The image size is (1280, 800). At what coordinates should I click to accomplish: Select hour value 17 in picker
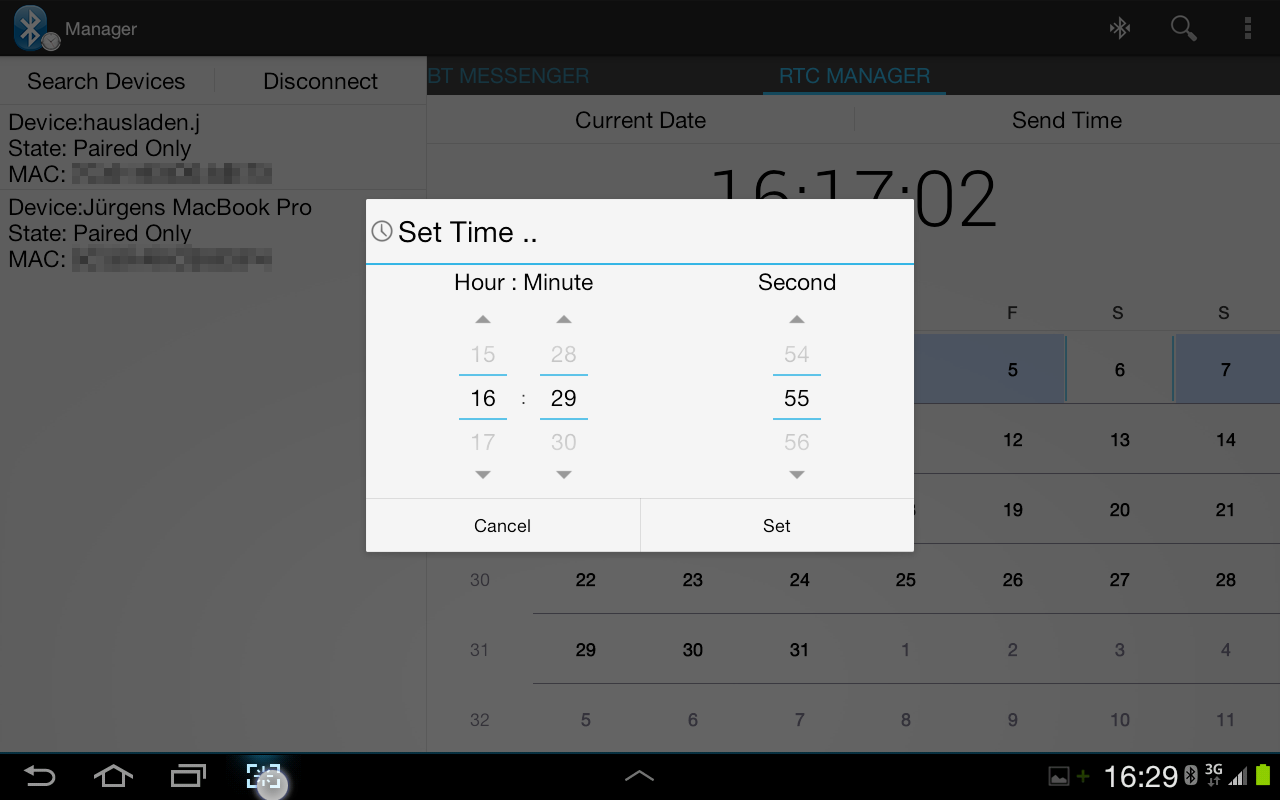(x=483, y=442)
